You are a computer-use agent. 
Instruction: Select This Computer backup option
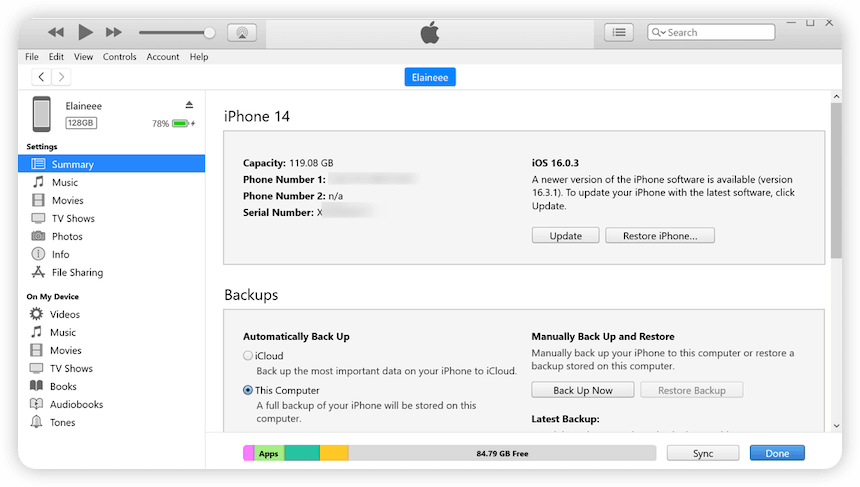tap(248, 390)
